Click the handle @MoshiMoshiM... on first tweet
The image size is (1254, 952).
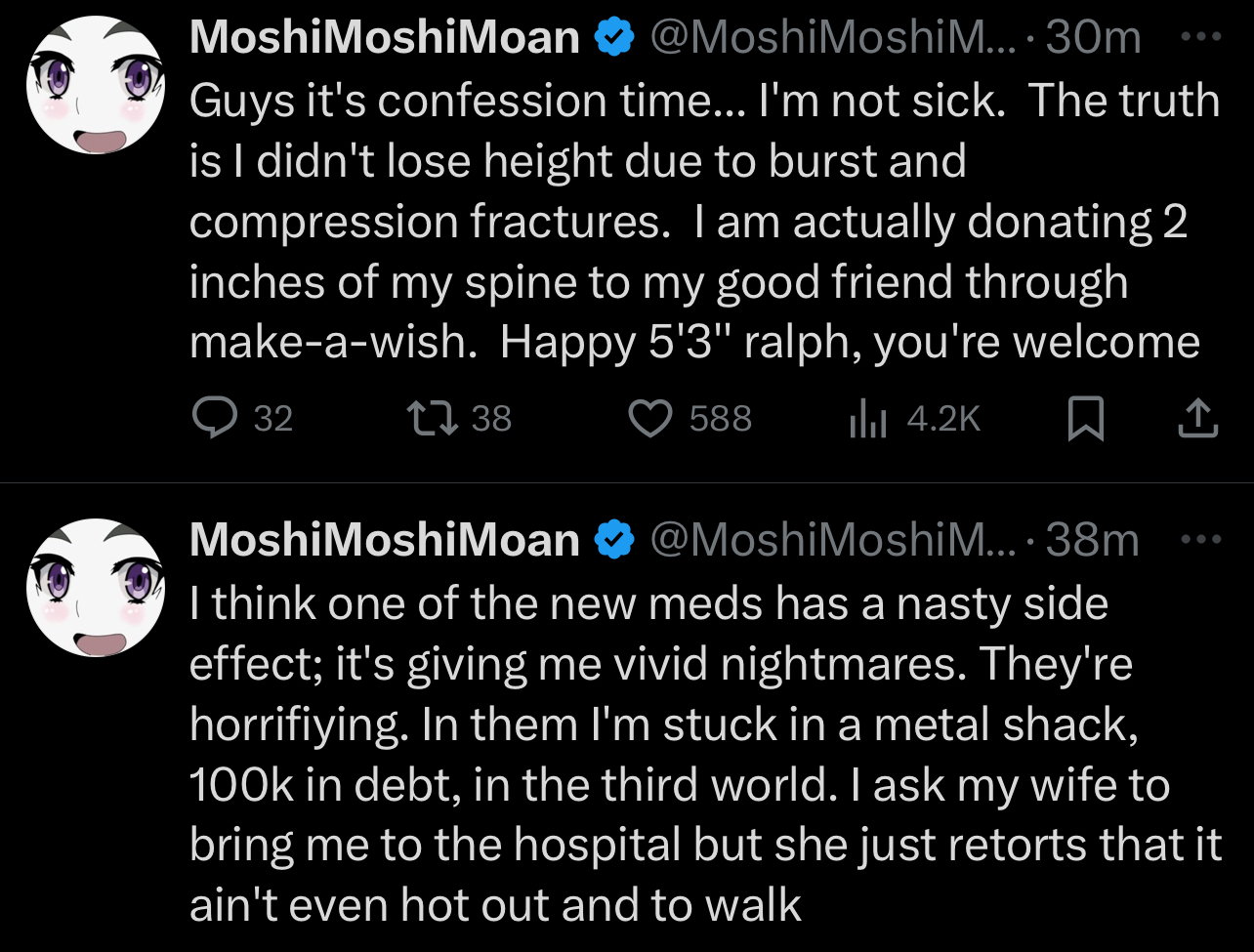click(x=835, y=37)
